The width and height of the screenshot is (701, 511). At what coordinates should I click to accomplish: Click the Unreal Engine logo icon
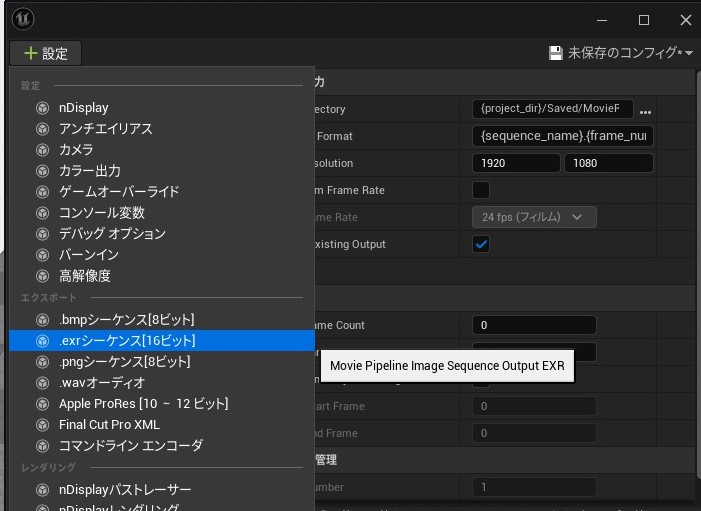coord(23,19)
